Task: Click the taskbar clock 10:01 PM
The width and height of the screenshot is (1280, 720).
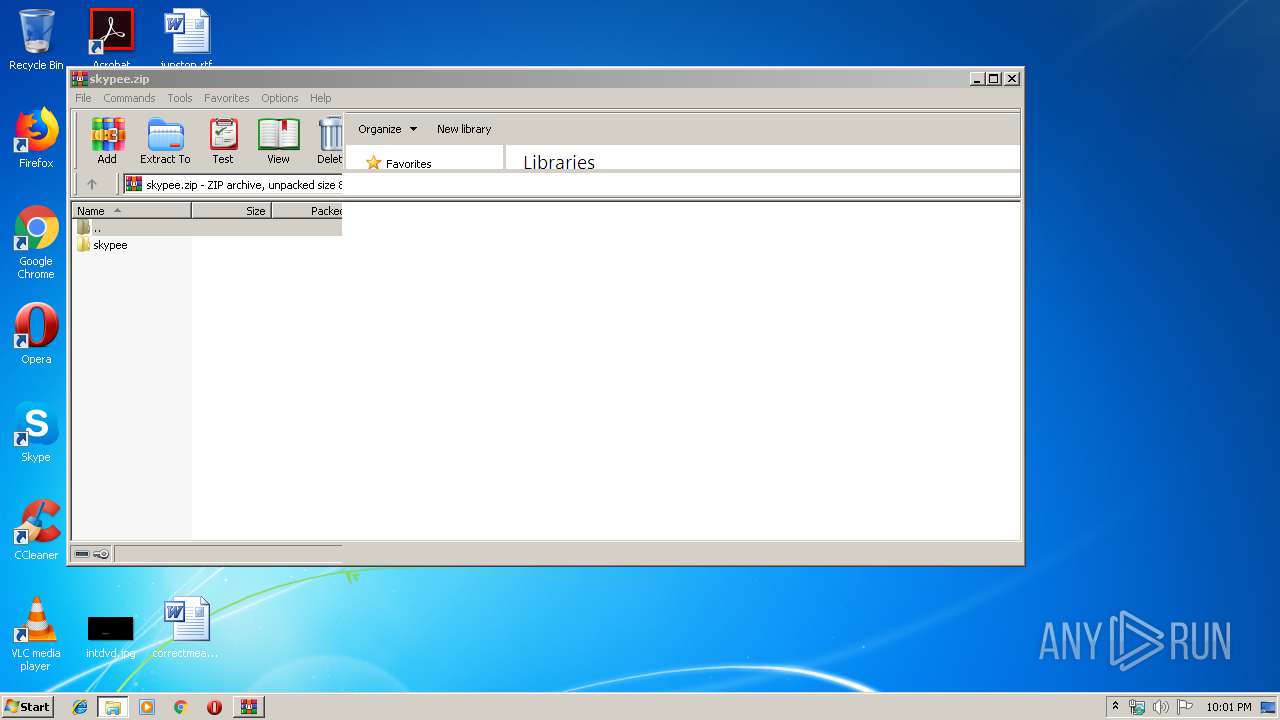Action: point(1228,707)
